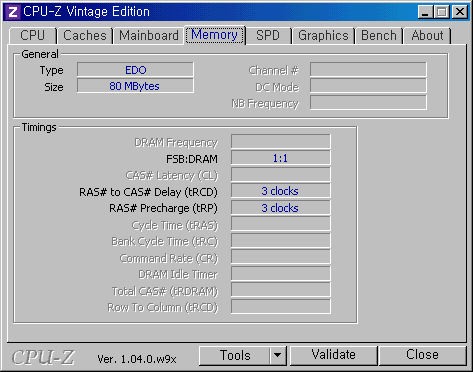Click the Type field showing EDO
The width and height of the screenshot is (473, 372).
click(135, 70)
